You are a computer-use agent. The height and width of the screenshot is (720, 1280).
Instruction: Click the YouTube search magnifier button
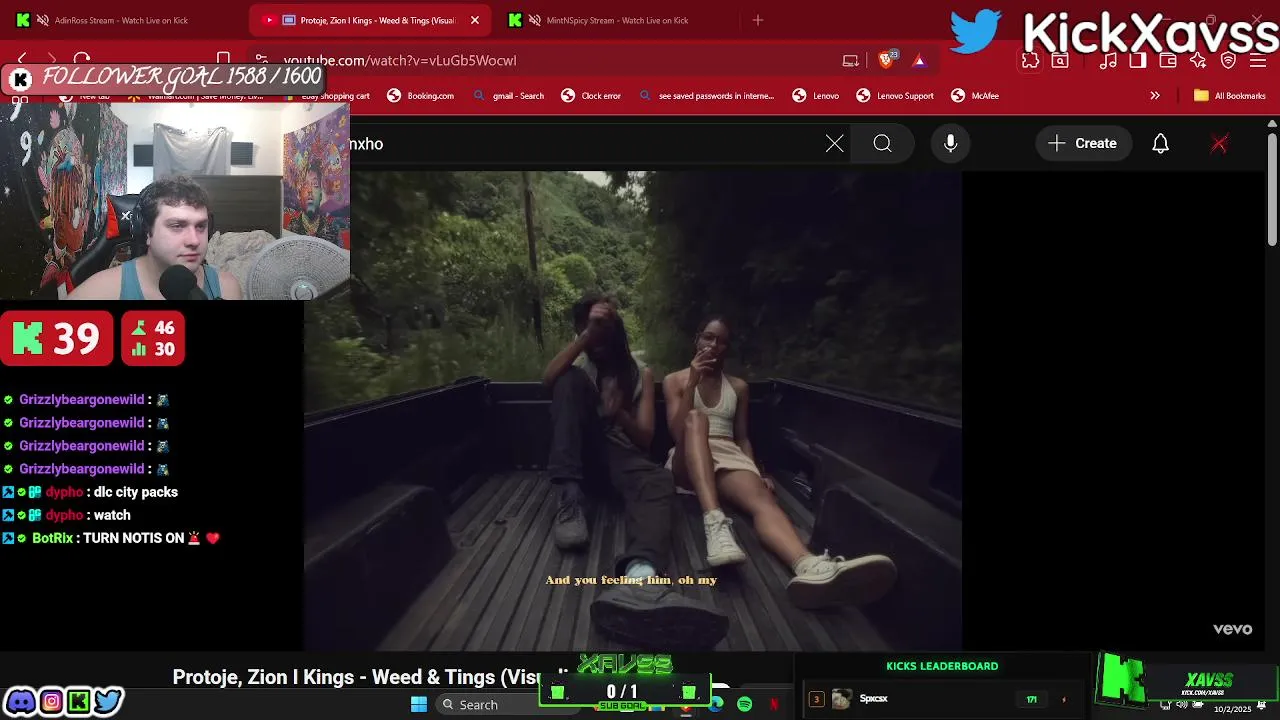tap(882, 144)
